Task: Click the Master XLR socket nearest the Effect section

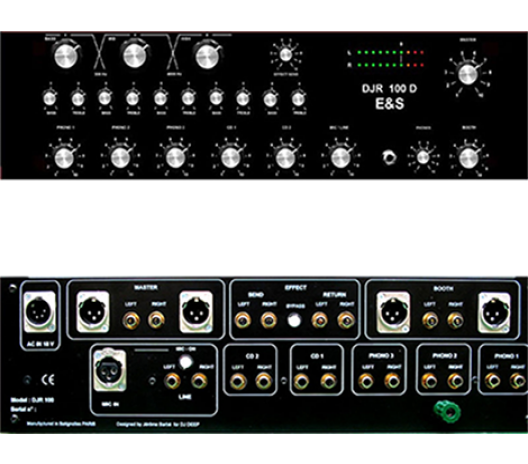Action: coord(196,312)
